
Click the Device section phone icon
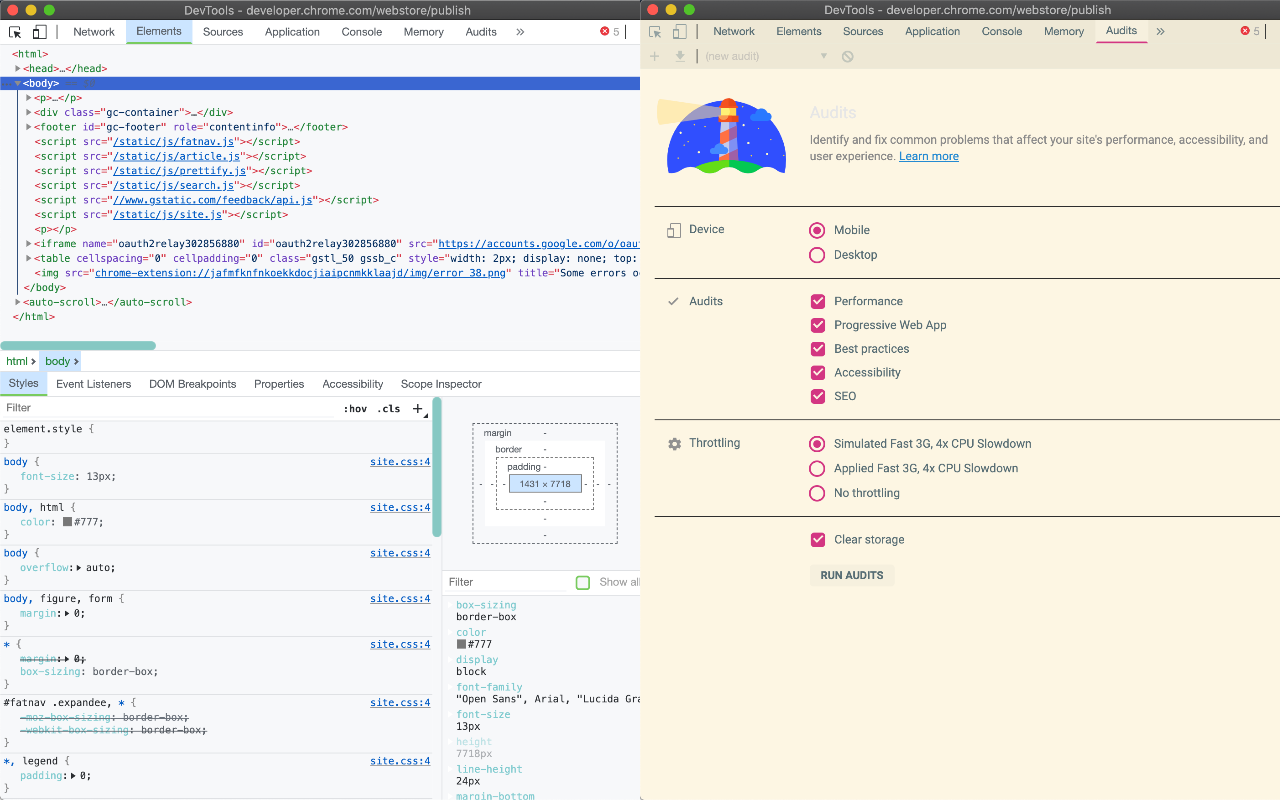[x=673, y=230]
